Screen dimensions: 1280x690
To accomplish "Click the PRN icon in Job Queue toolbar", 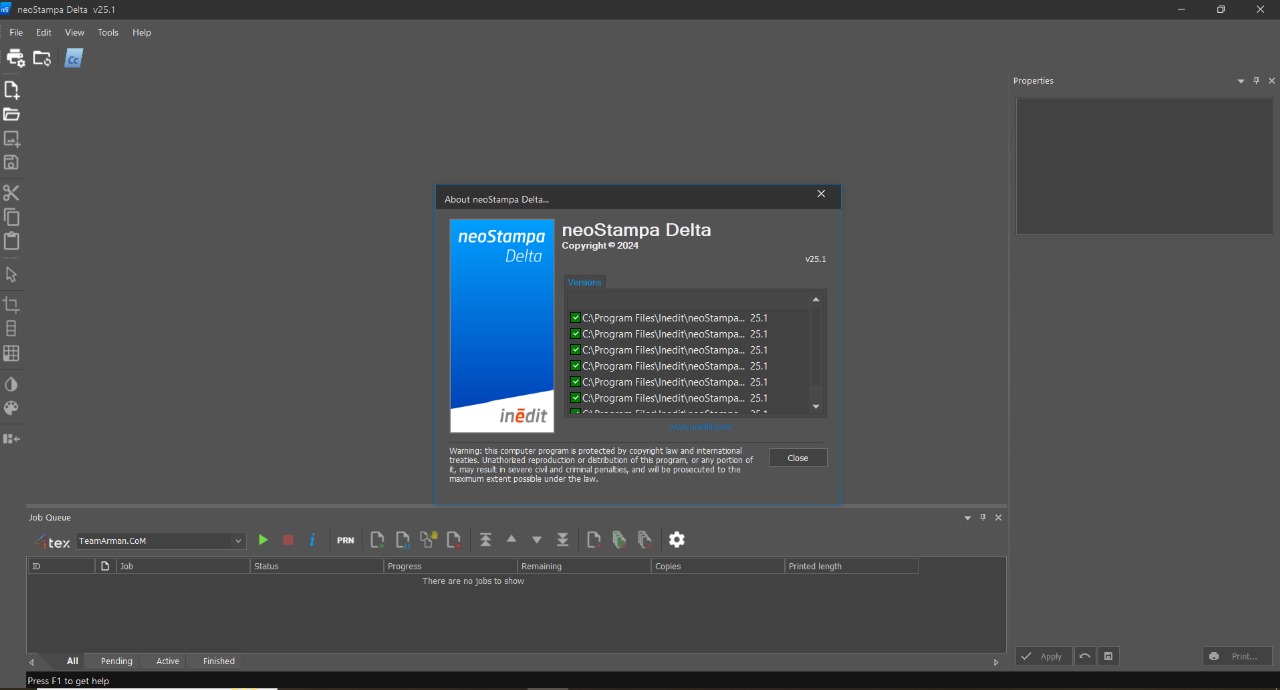I will (345, 540).
